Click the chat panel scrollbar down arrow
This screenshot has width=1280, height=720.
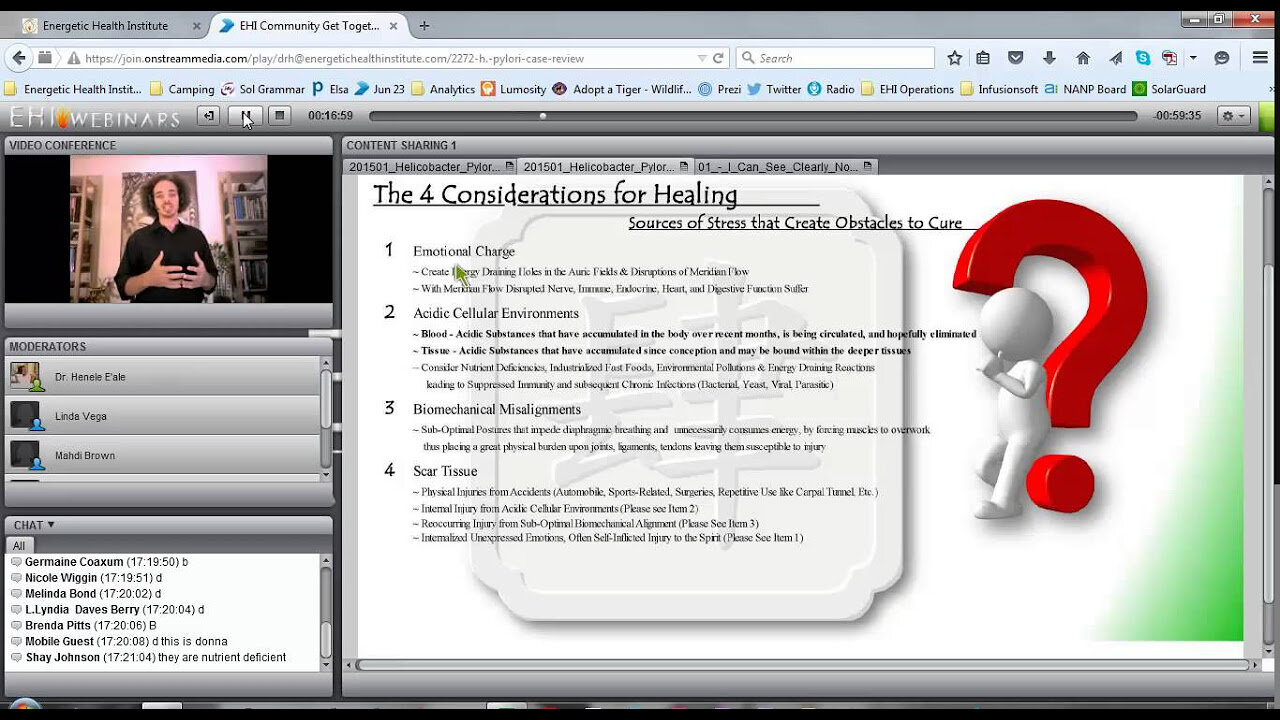coord(326,664)
